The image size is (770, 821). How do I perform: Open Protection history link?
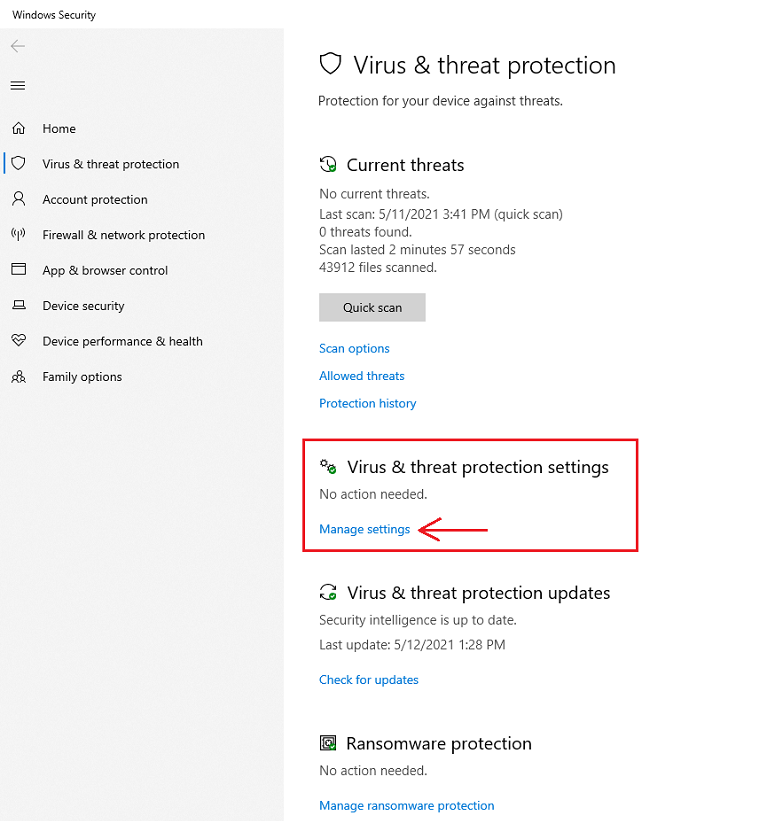coord(367,404)
